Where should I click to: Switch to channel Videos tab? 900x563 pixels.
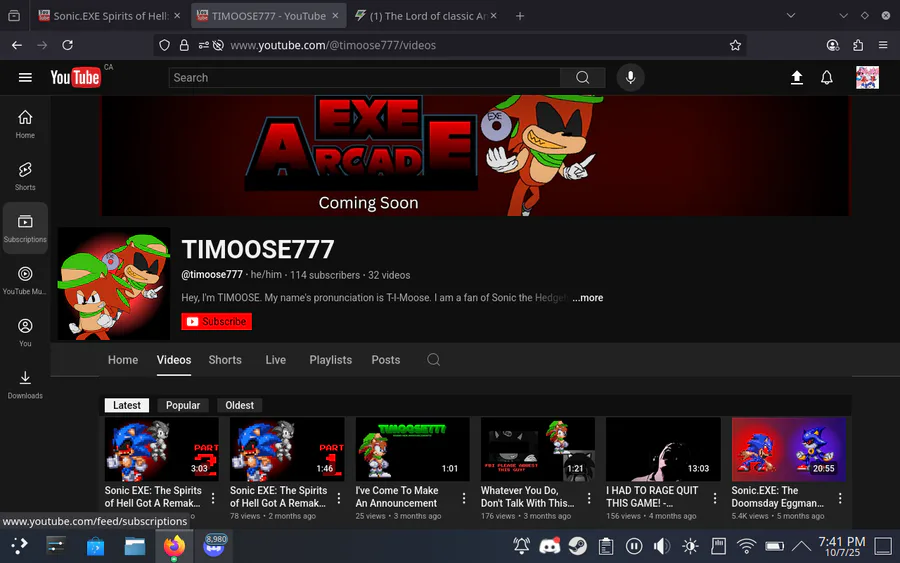[x=174, y=360]
